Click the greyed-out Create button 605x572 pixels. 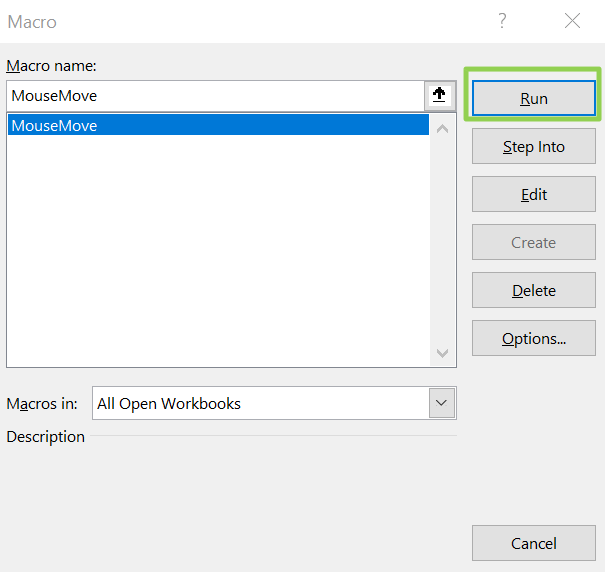[x=533, y=243]
